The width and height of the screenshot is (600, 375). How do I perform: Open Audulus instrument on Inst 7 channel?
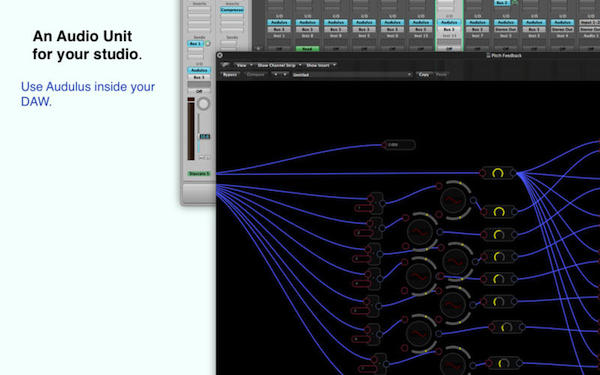(477, 23)
